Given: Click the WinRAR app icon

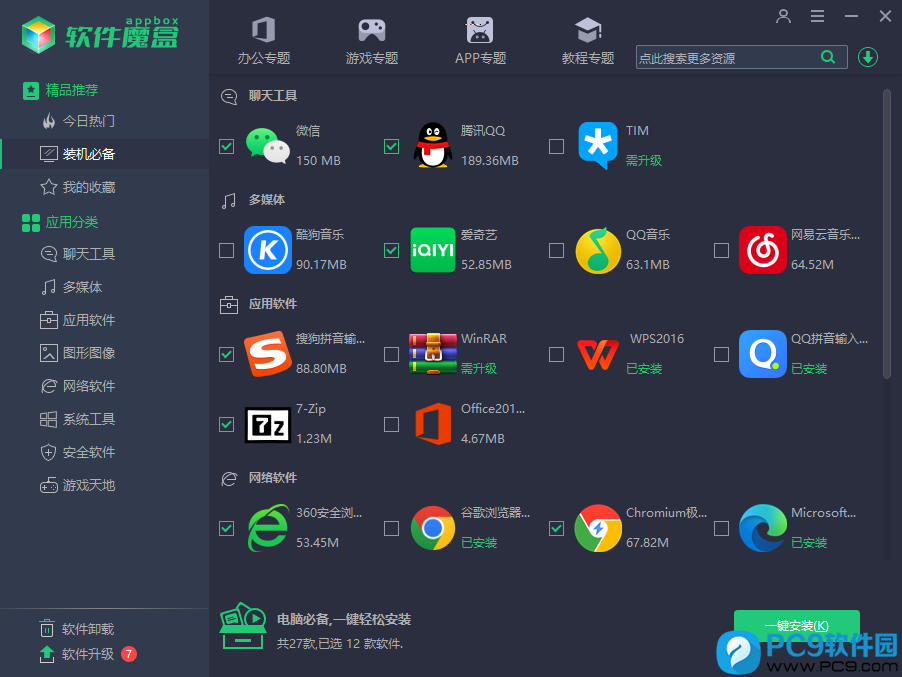Looking at the screenshot, I should coord(433,354).
